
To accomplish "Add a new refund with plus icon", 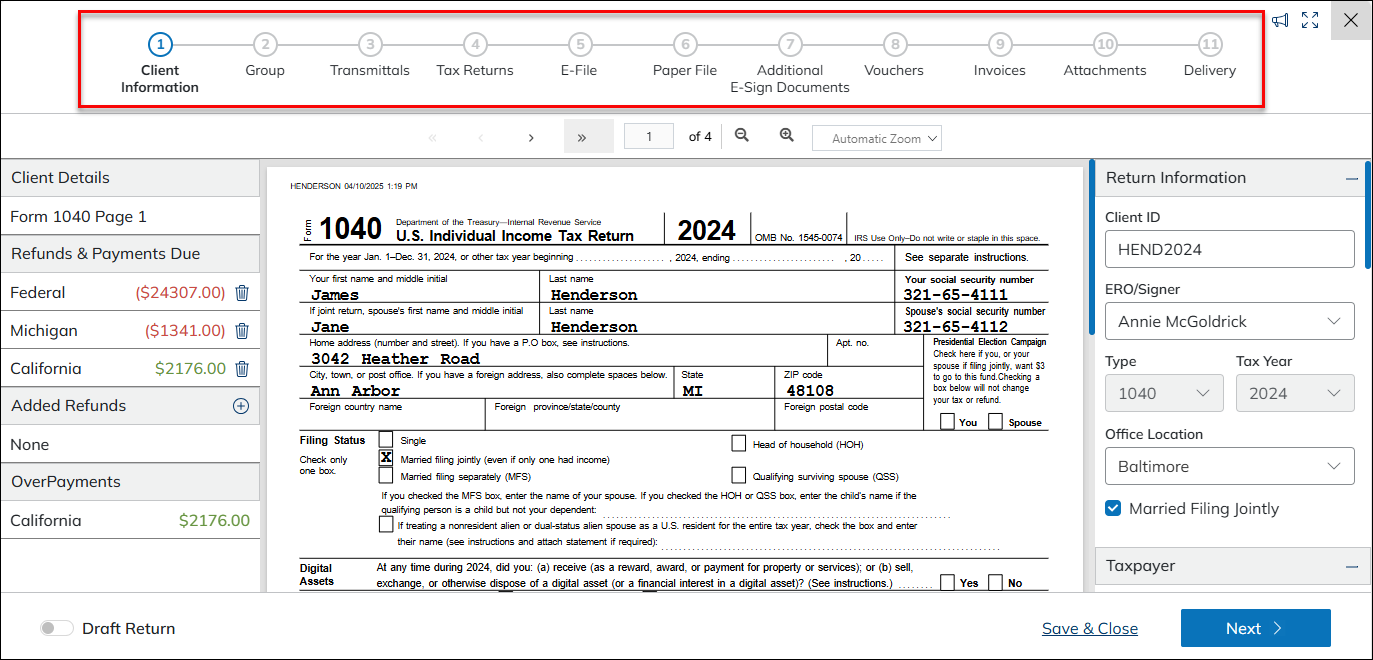I will tap(240, 406).
